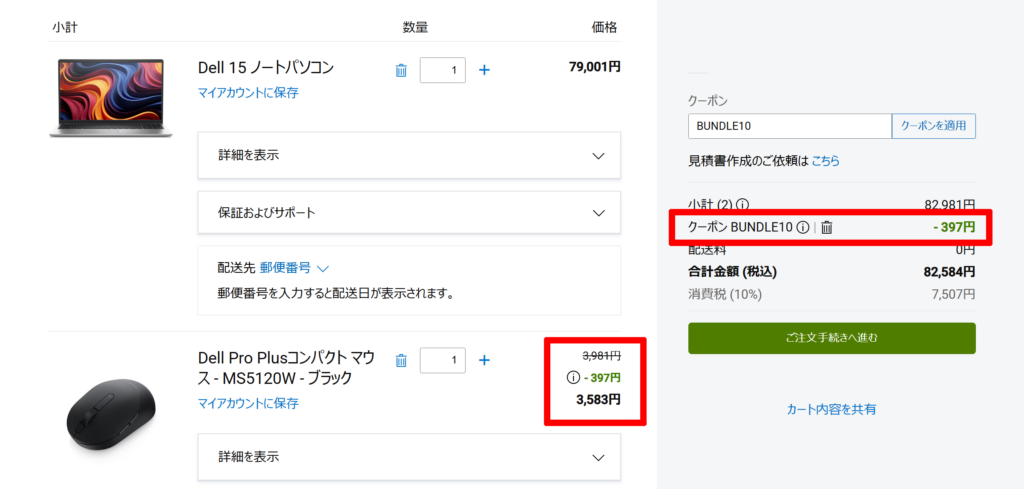Viewport: 1024px width, 489px height.
Task: Open the Dell 15 laptop product thumbnail
Action: click(111, 98)
